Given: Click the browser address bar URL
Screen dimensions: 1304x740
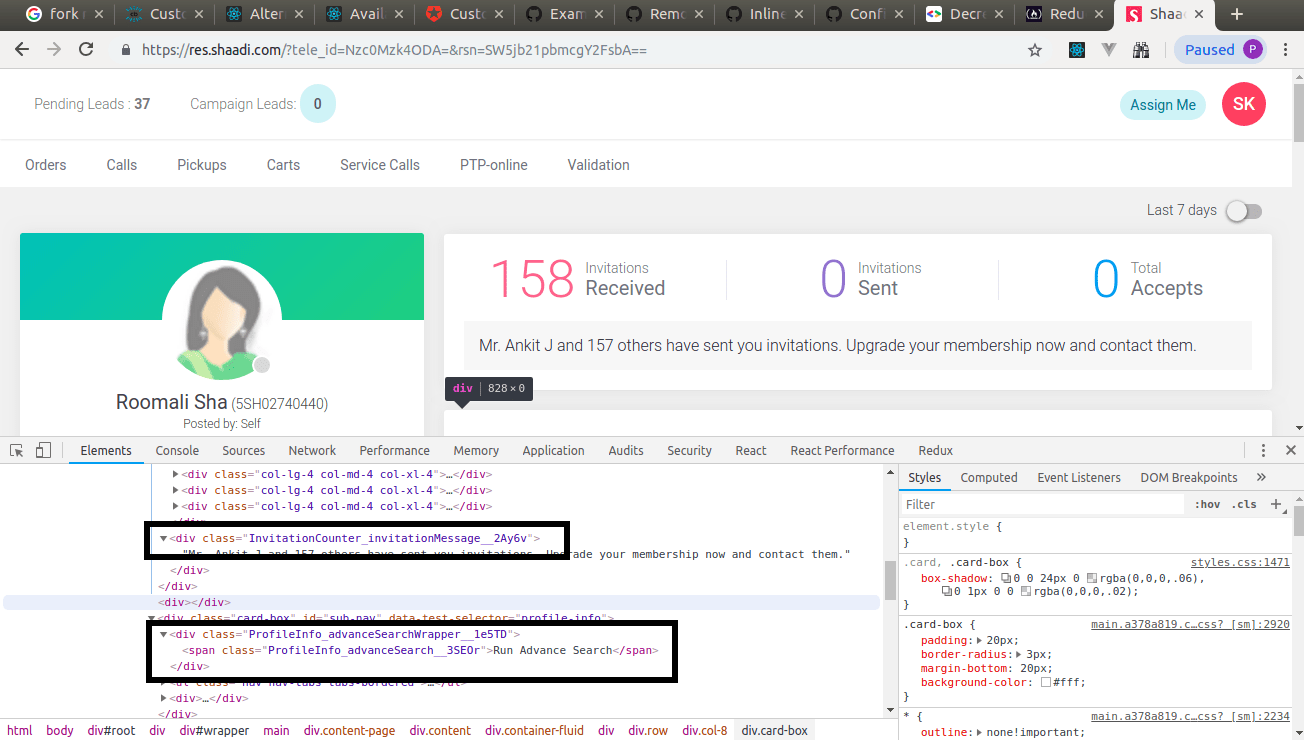Looking at the screenshot, I should [x=395, y=50].
